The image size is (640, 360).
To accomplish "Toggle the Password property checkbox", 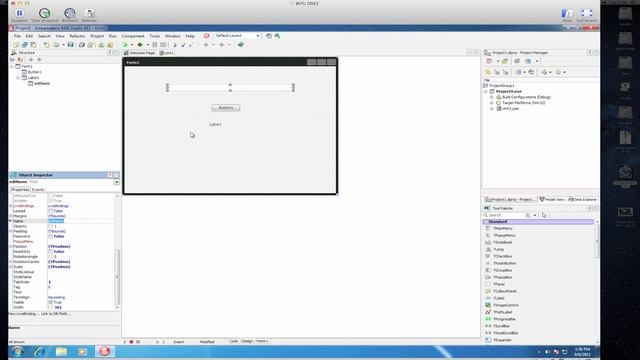I will click(x=51, y=236).
